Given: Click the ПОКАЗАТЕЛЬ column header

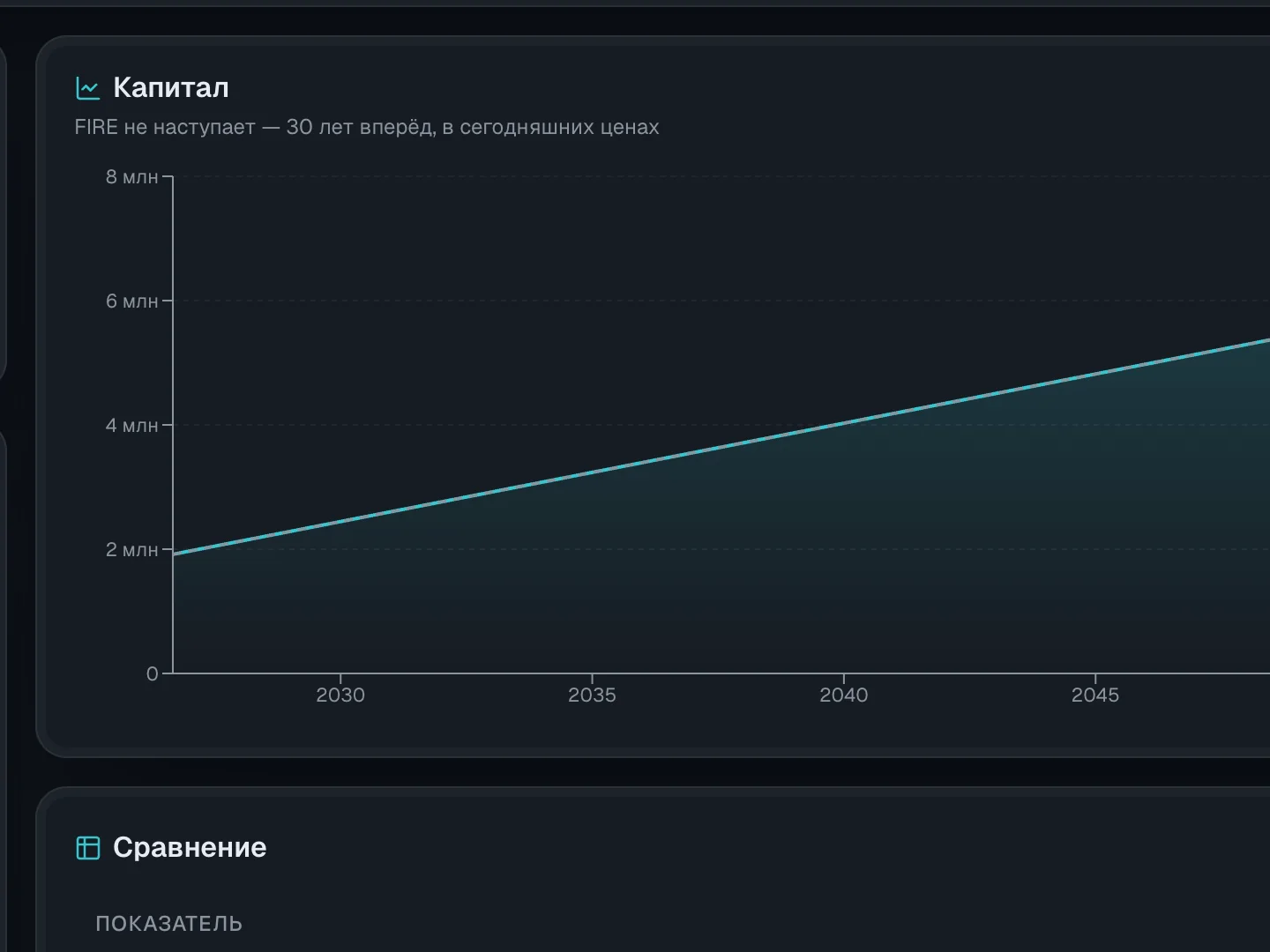Looking at the screenshot, I should 169,924.
